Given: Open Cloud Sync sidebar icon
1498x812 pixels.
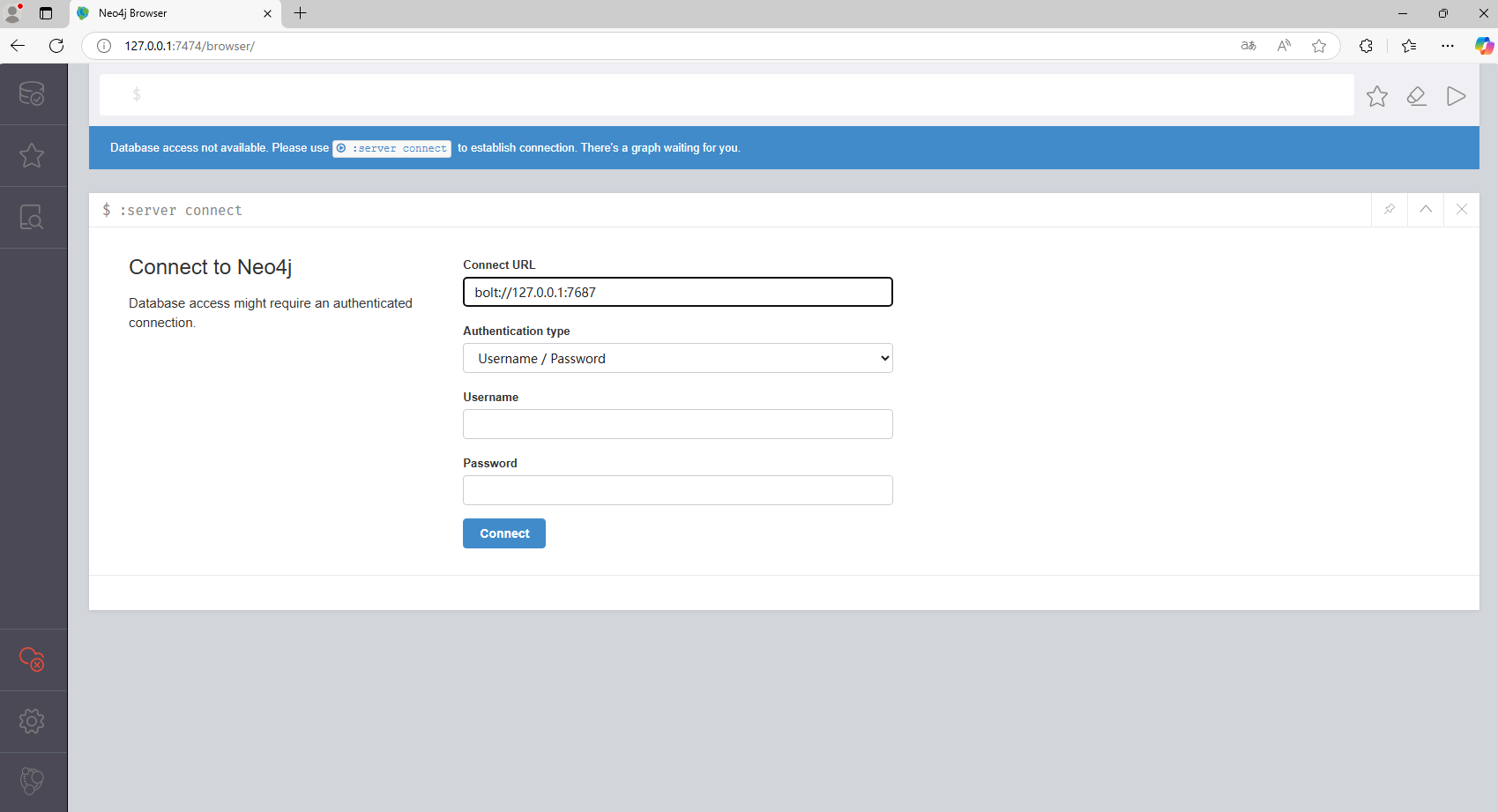Looking at the screenshot, I should [32, 659].
